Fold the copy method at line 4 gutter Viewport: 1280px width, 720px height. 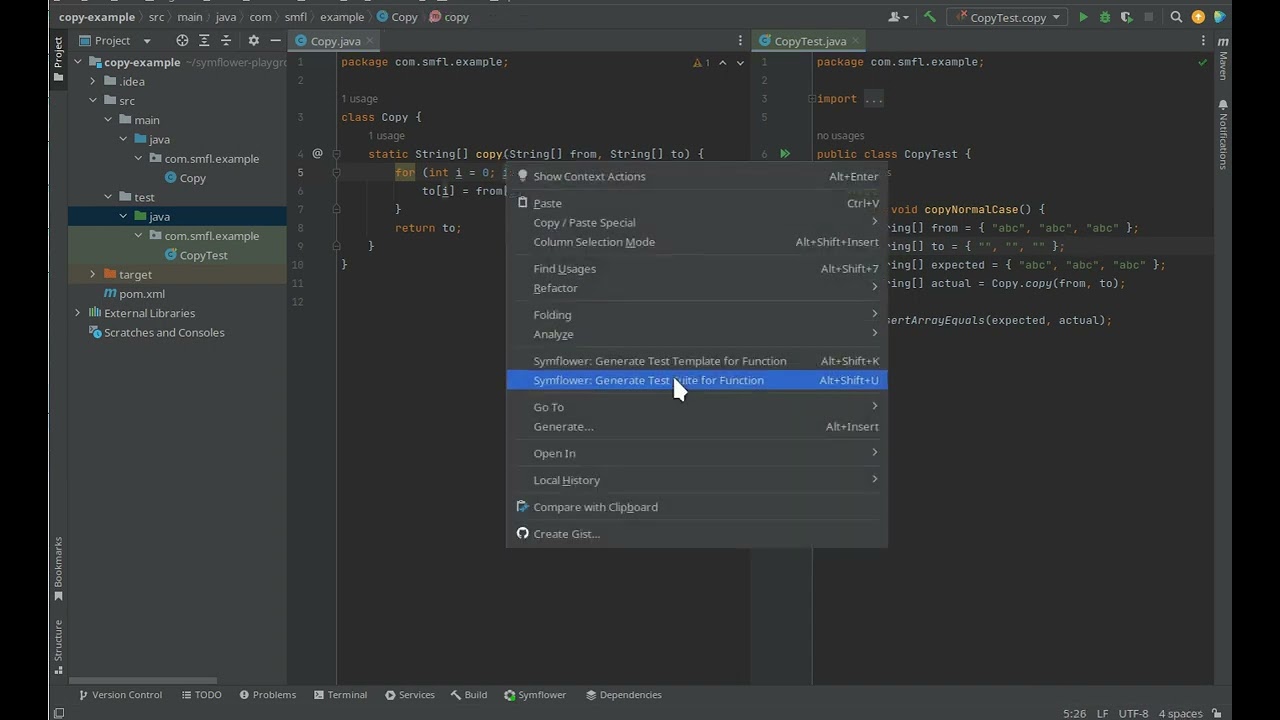[x=337, y=154]
